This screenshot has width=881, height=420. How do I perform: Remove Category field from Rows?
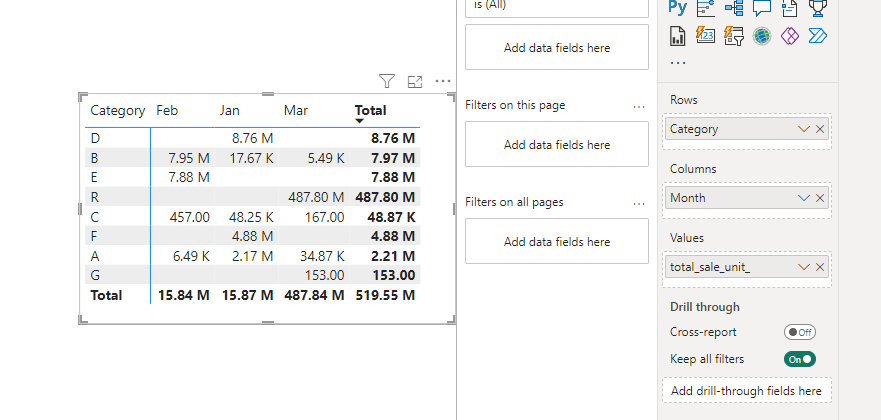(820, 129)
